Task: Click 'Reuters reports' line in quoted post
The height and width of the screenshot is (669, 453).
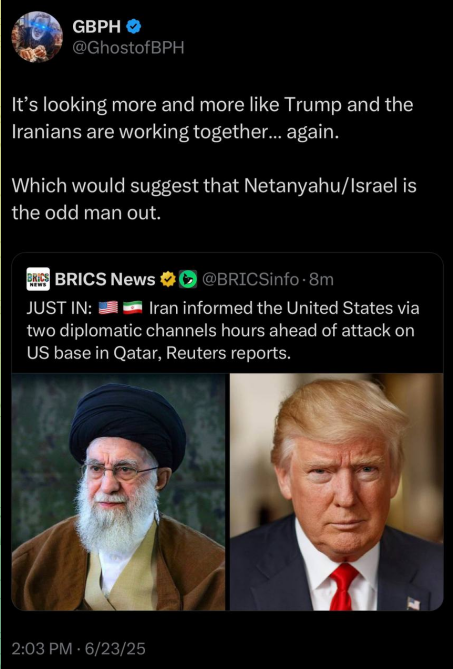Action: tap(159, 353)
